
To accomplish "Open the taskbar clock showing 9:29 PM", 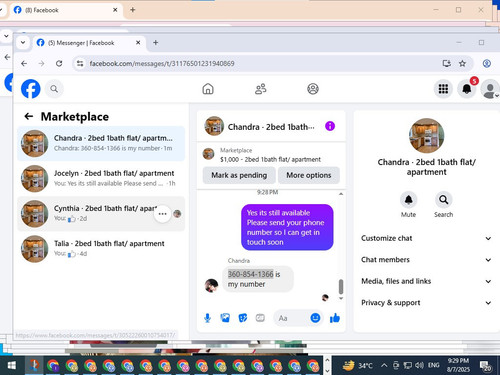I will pos(458,365).
